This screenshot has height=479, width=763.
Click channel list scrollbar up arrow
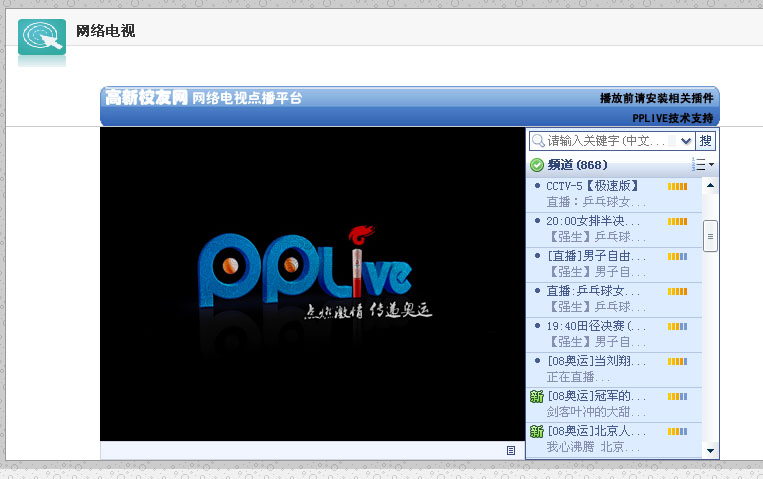click(x=710, y=185)
